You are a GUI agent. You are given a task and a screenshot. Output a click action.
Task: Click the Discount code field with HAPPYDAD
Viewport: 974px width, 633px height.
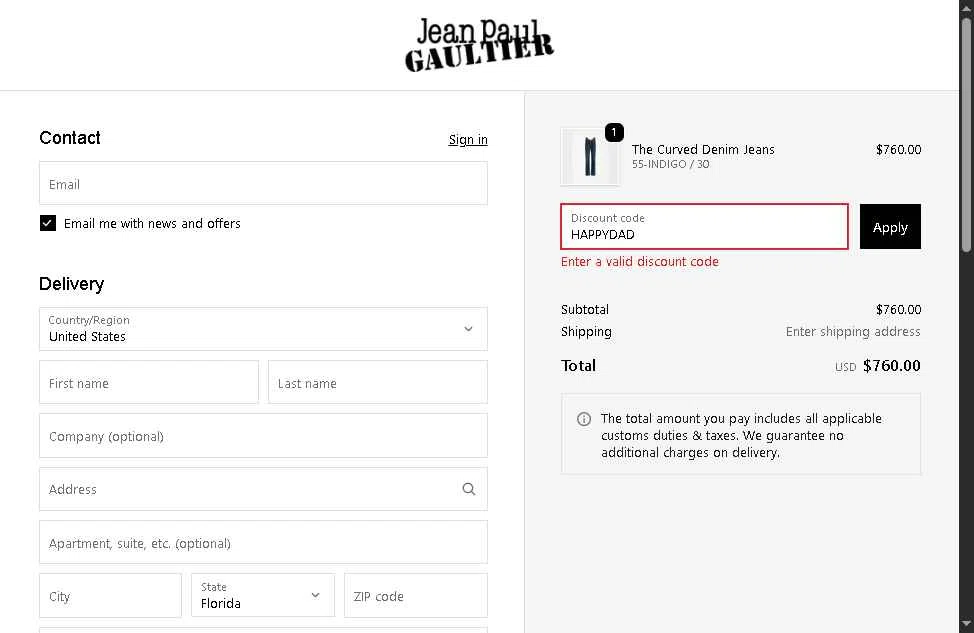pos(704,227)
